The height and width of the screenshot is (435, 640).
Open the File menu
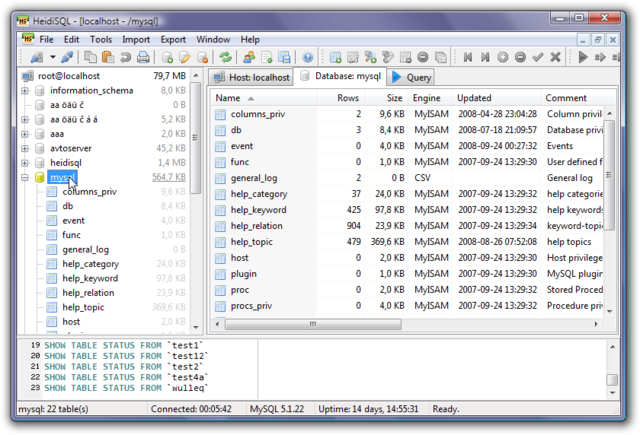pos(46,40)
